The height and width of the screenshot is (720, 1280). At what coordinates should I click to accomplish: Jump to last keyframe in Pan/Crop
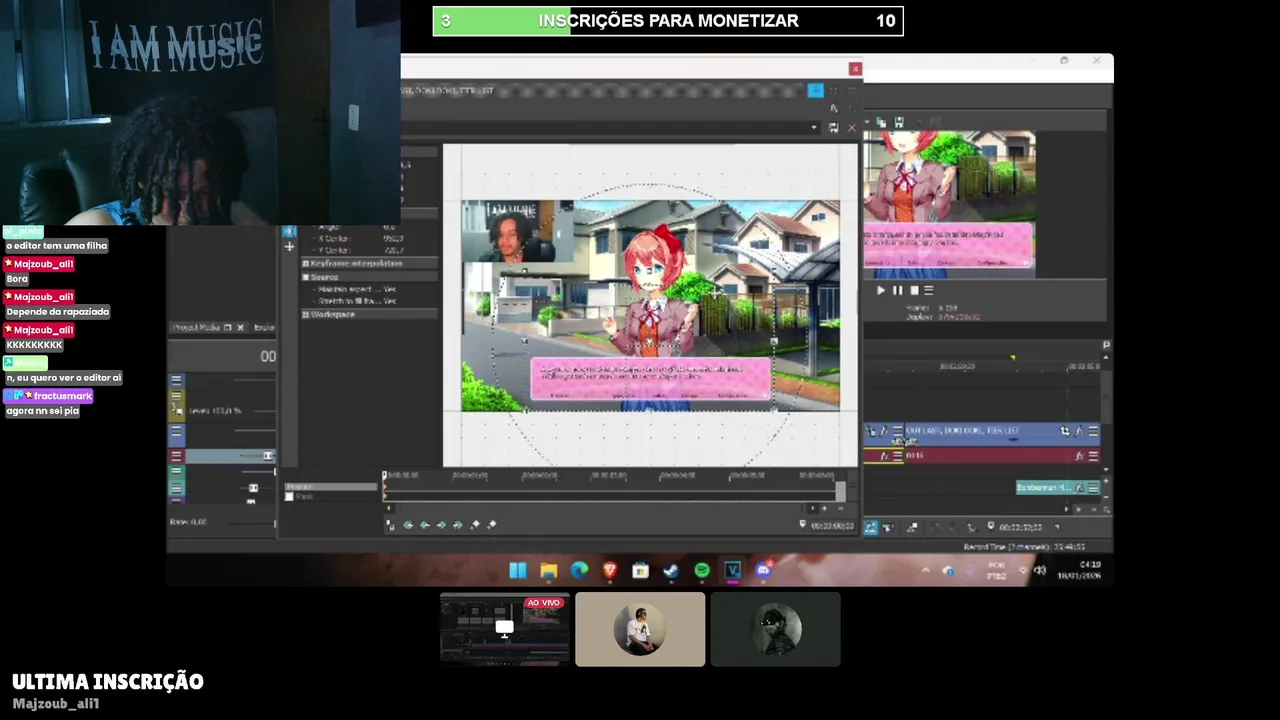[x=458, y=525]
